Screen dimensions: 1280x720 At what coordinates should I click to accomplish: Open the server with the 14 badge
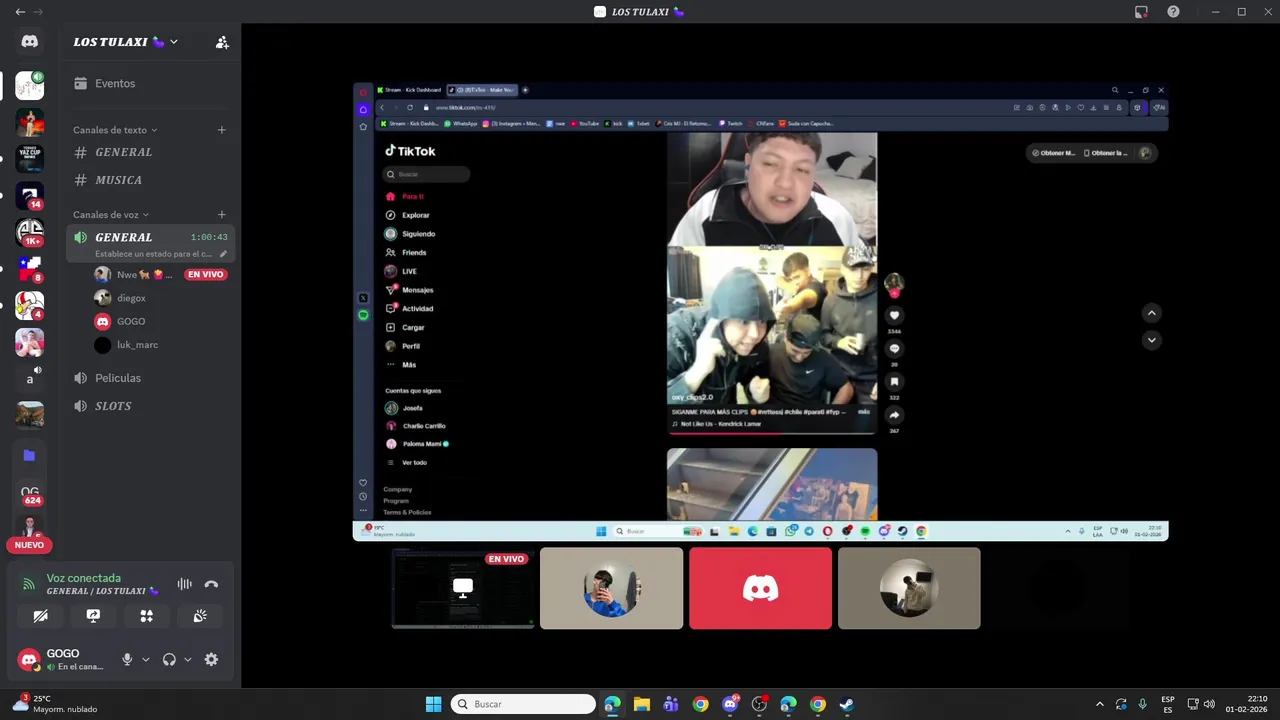pyautogui.click(x=29, y=197)
